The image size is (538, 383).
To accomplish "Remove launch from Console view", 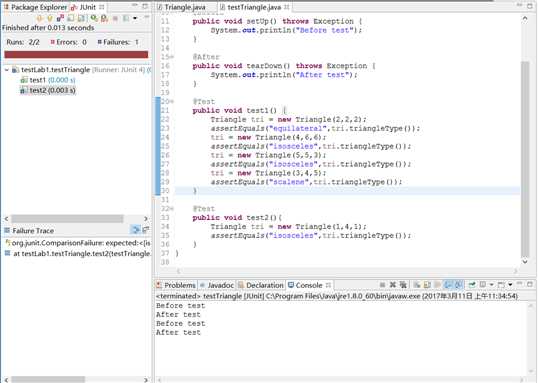I will tap(393, 285).
